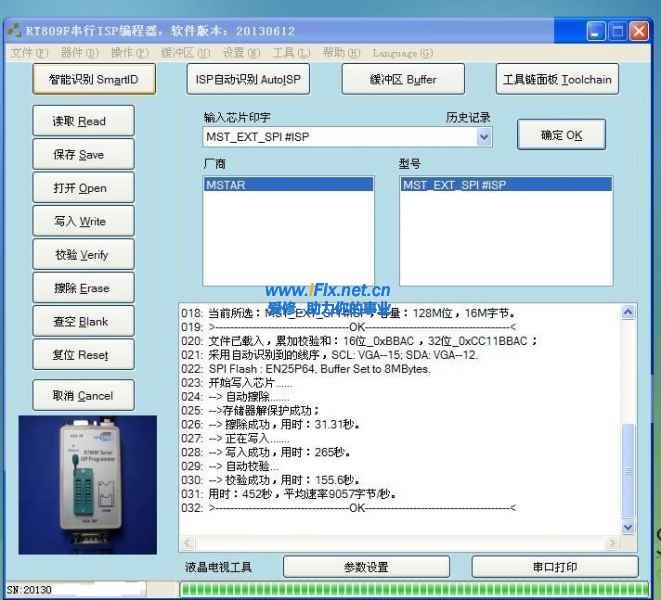The width and height of the screenshot is (661, 600).
Task: Maximize the RT809F programmer window
Action: (x=618, y=32)
